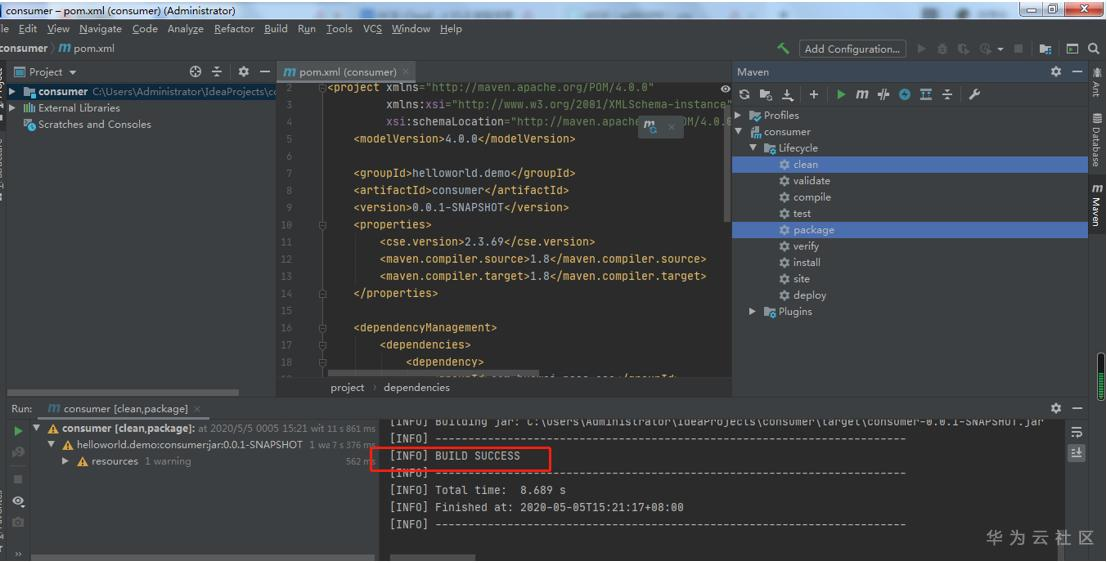Locate current file in Project panel

click(196, 71)
